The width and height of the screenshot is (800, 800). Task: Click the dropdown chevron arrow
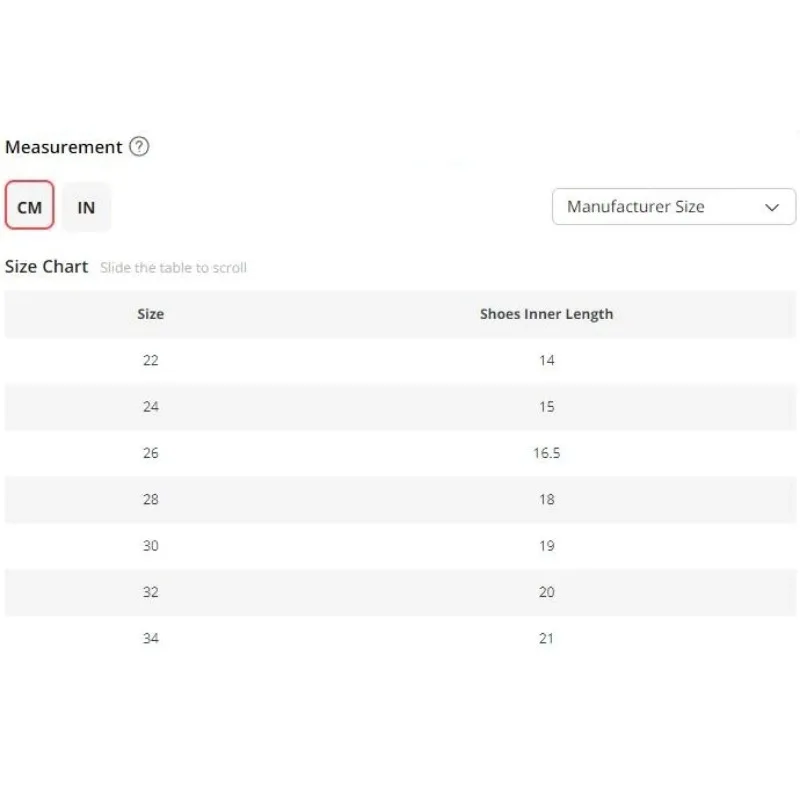(x=772, y=207)
